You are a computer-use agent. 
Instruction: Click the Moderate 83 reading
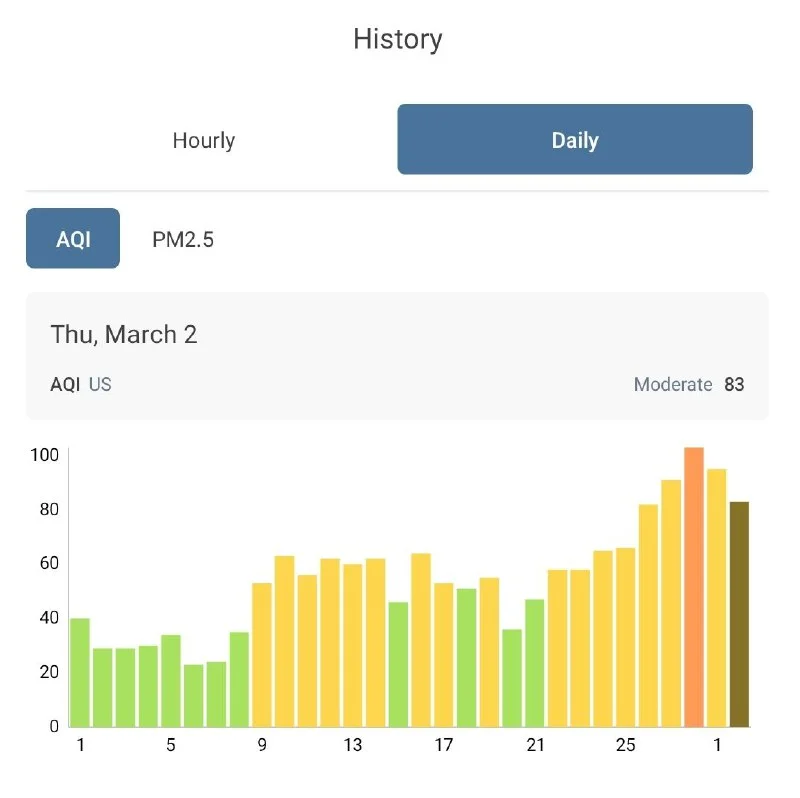point(689,384)
